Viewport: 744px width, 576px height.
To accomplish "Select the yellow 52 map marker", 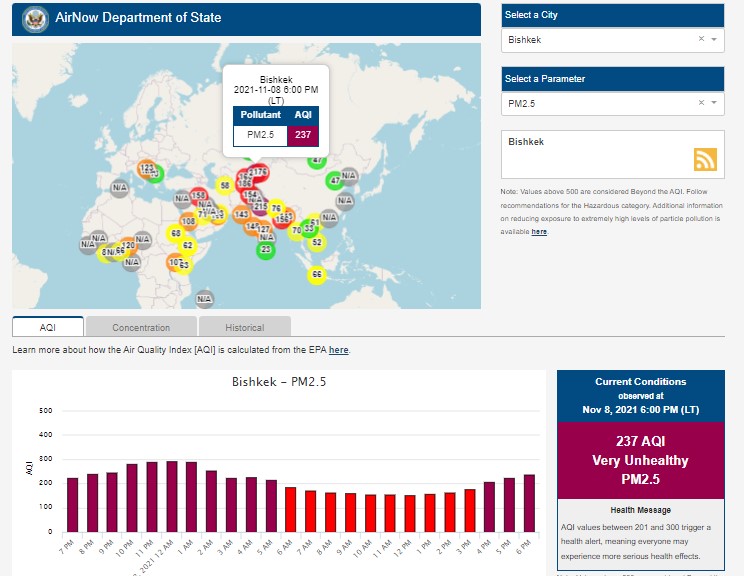I will click(x=317, y=242).
